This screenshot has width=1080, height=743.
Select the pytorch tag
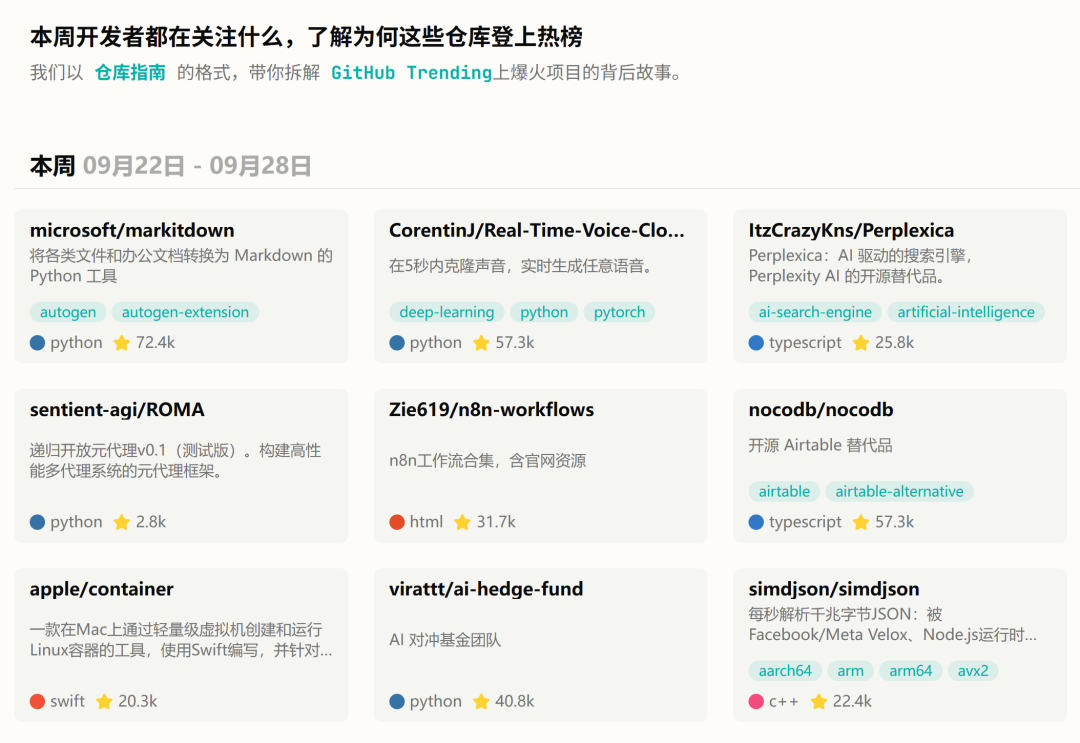(619, 312)
